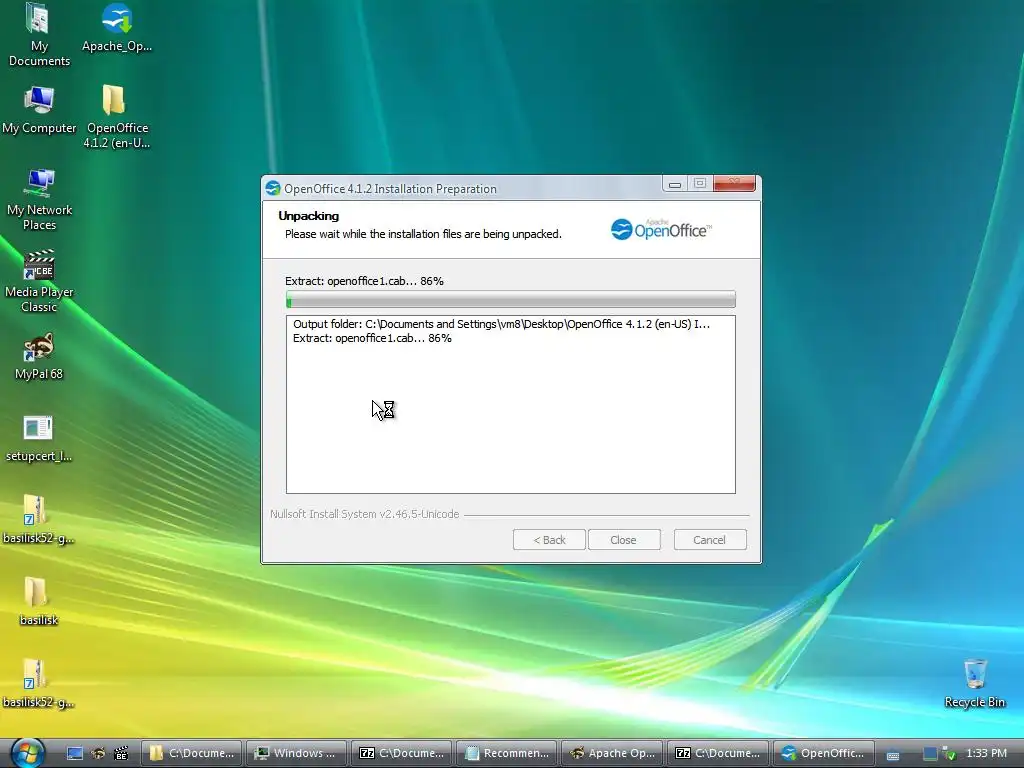
Task: Click the 'Extract: openoffice1.cab... 86%' log line
Action: click(372, 338)
